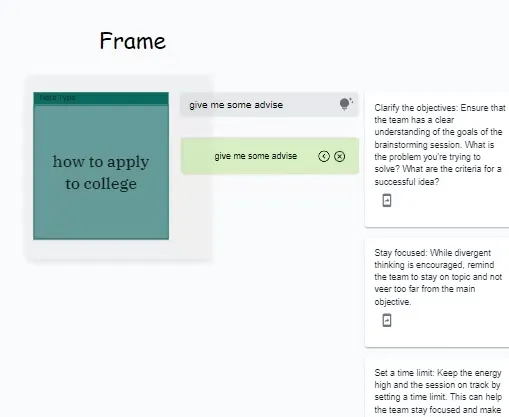This screenshot has width=509, height=417.
Task: Select the 'how to apply to college' sticky note
Action: (x=101, y=166)
